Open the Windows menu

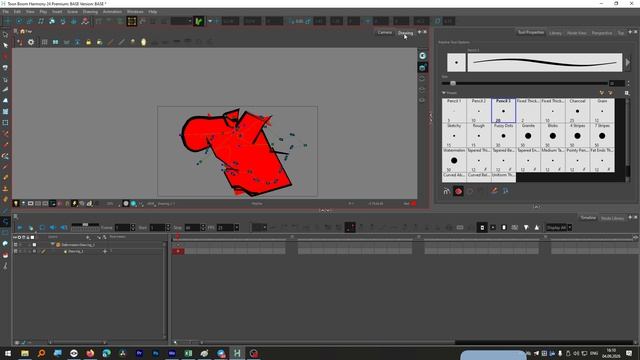coord(135,12)
